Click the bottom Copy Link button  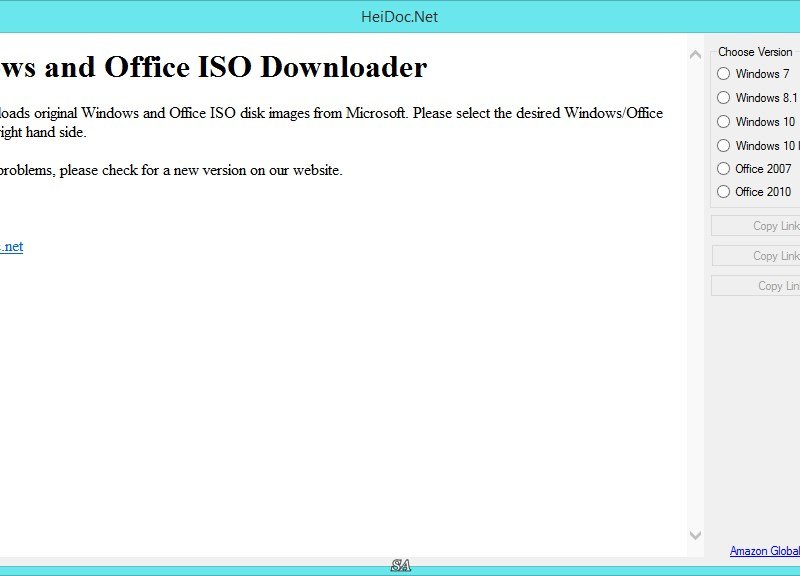[x=756, y=286]
